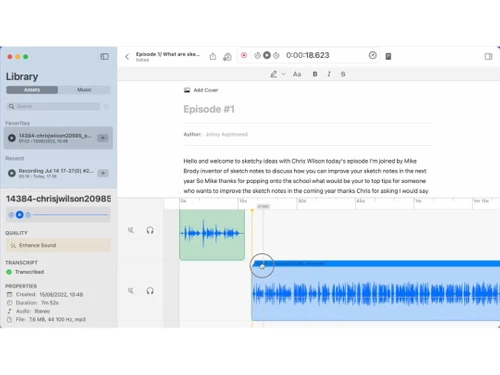Click the Created 15/06/2022 property

(45, 294)
